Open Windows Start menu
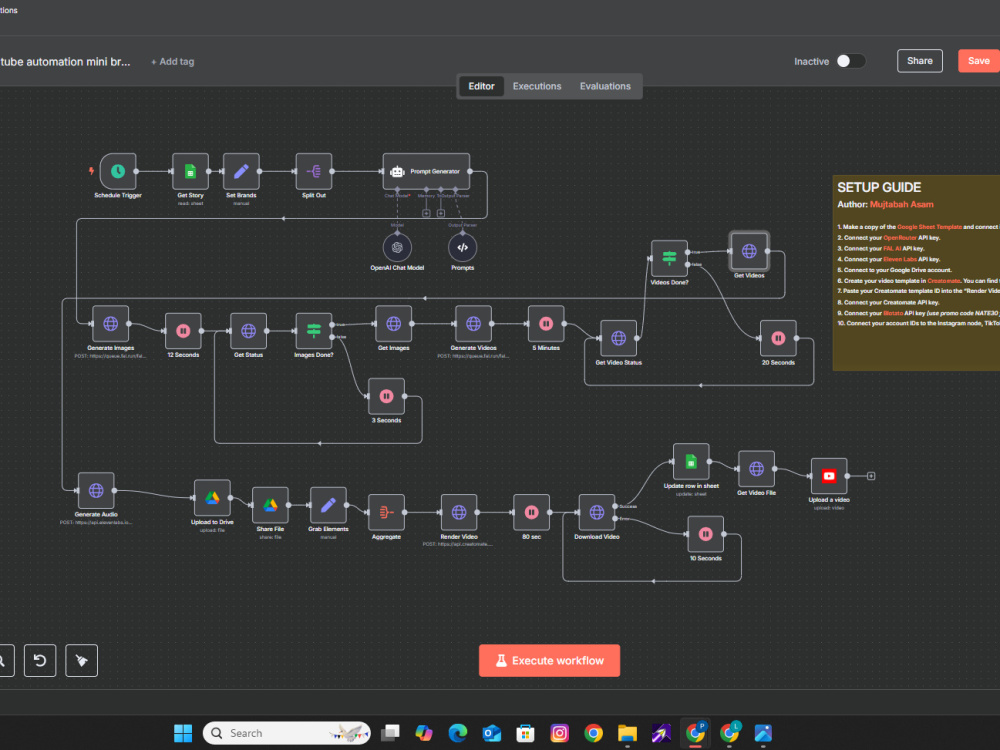Screen dimensions: 1000x750 (x=183, y=733)
